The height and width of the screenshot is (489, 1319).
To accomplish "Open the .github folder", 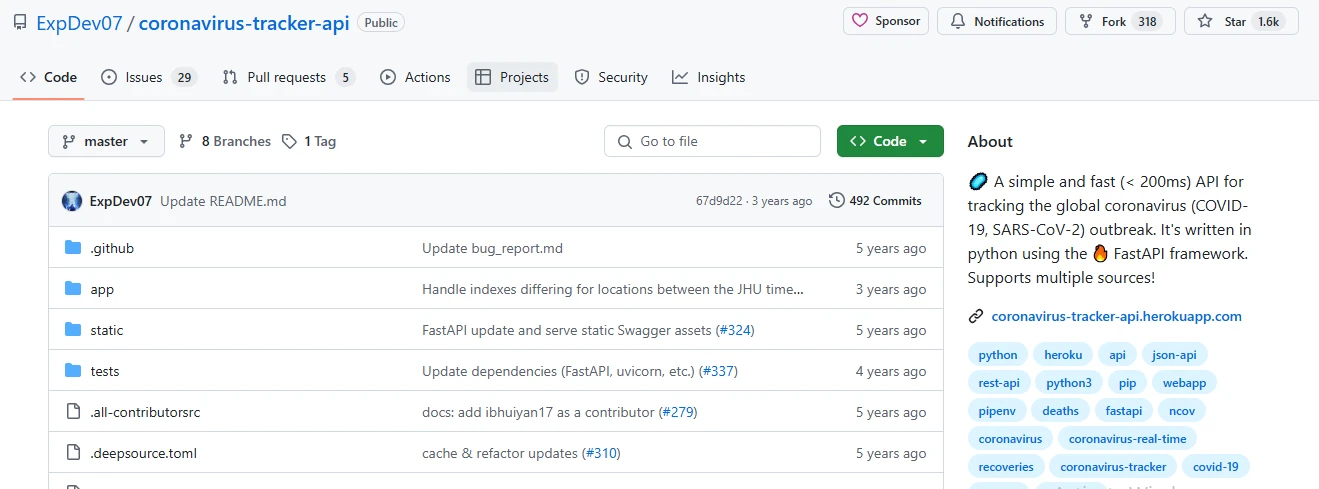I will pos(112,248).
